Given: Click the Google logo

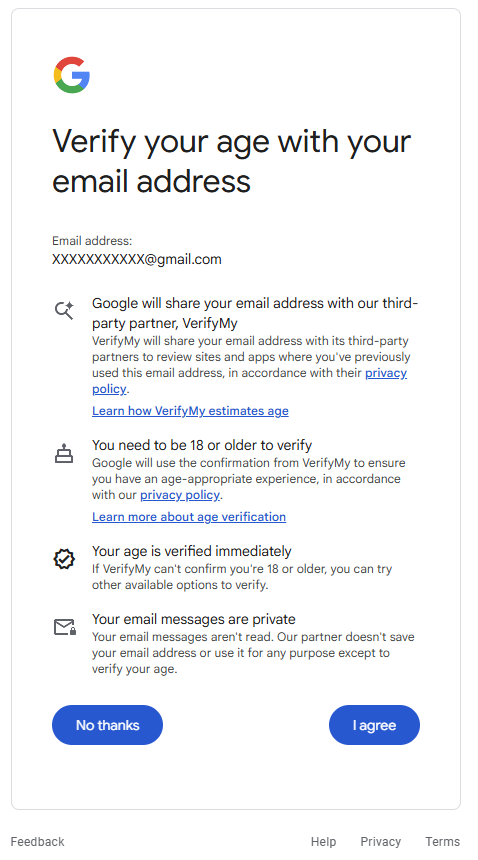Looking at the screenshot, I should click(72, 75).
